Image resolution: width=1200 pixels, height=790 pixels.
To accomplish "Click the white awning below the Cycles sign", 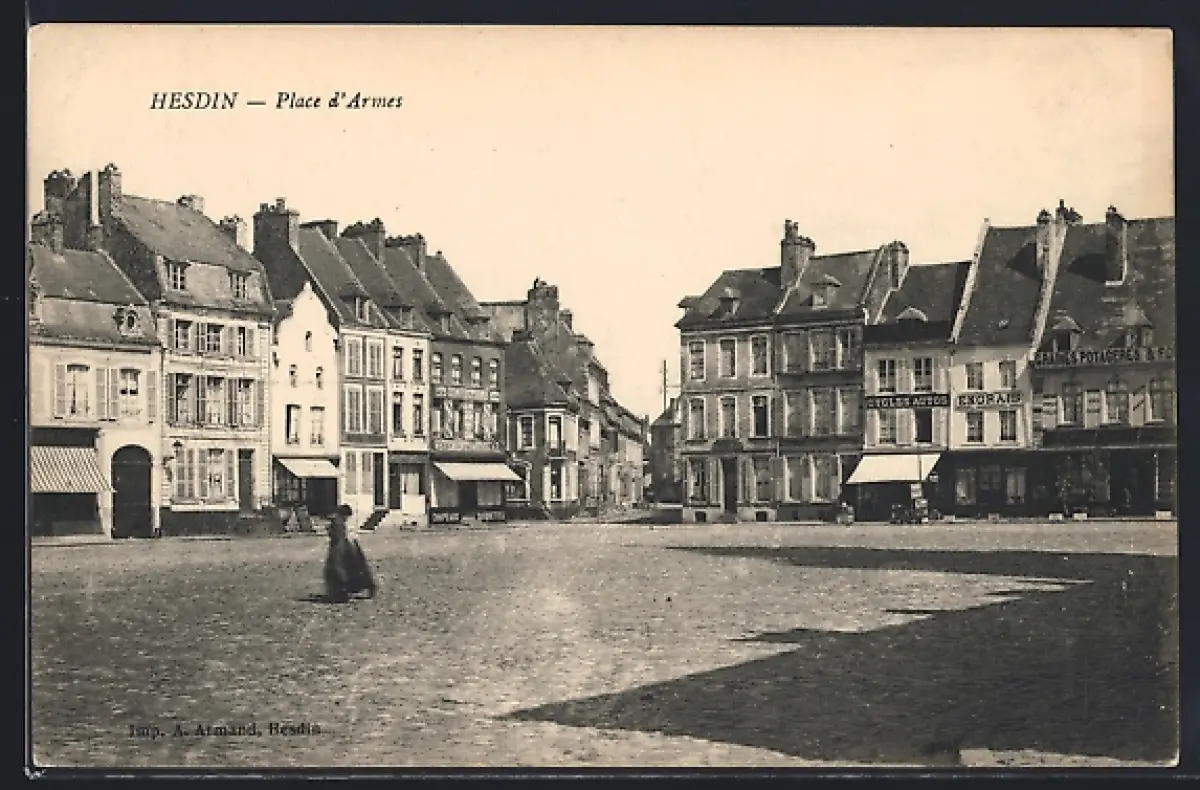I will pyautogui.click(x=892, y=468).
